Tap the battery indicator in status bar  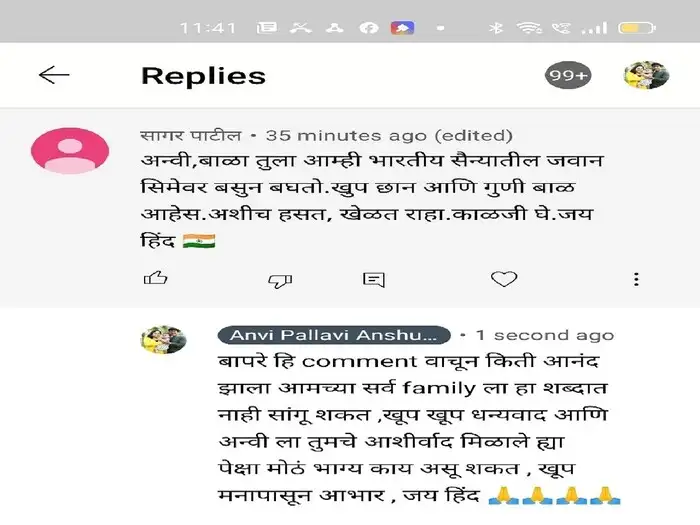(637, 28)
